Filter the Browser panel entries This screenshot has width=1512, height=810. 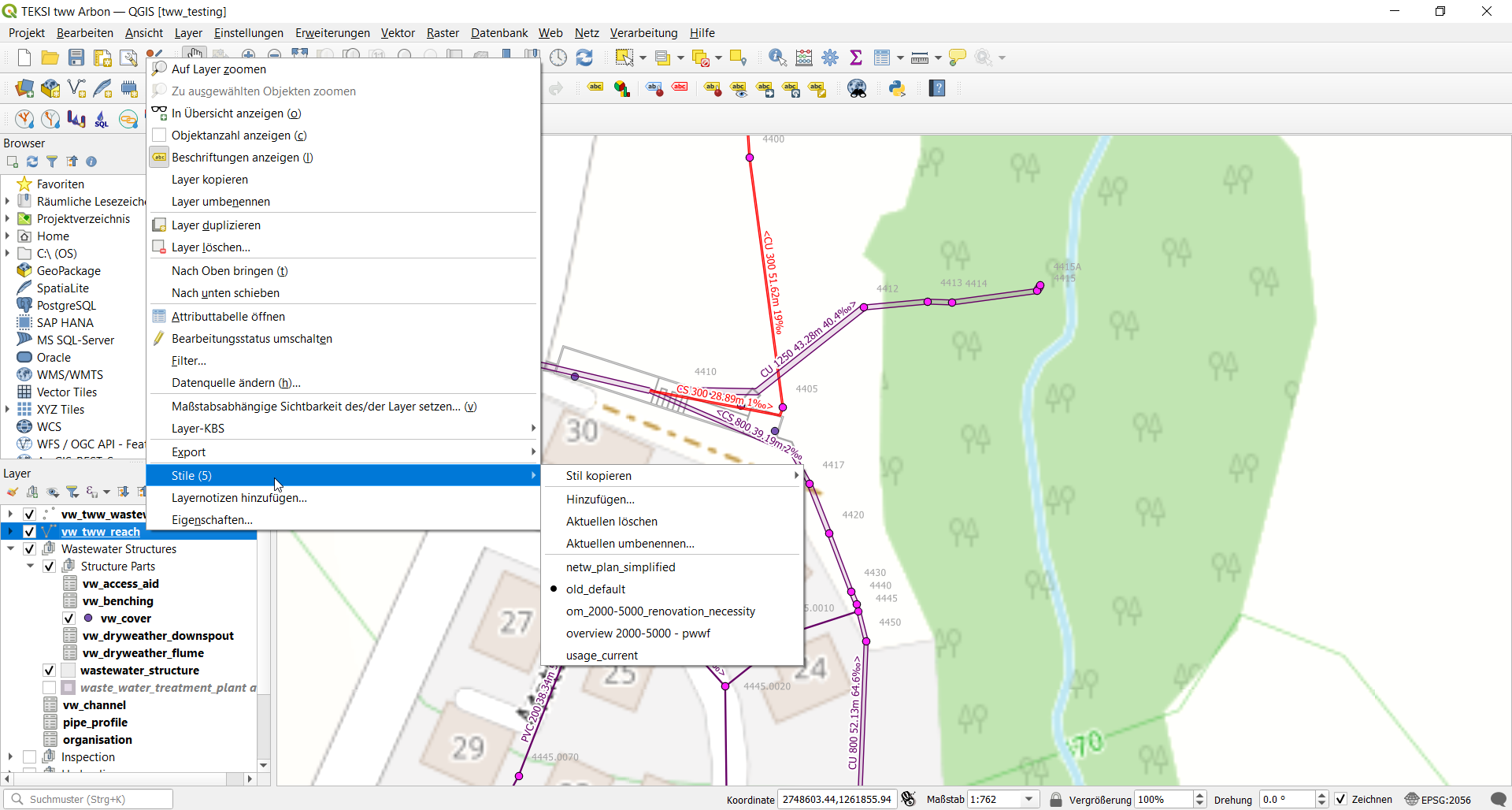point(52,162)
